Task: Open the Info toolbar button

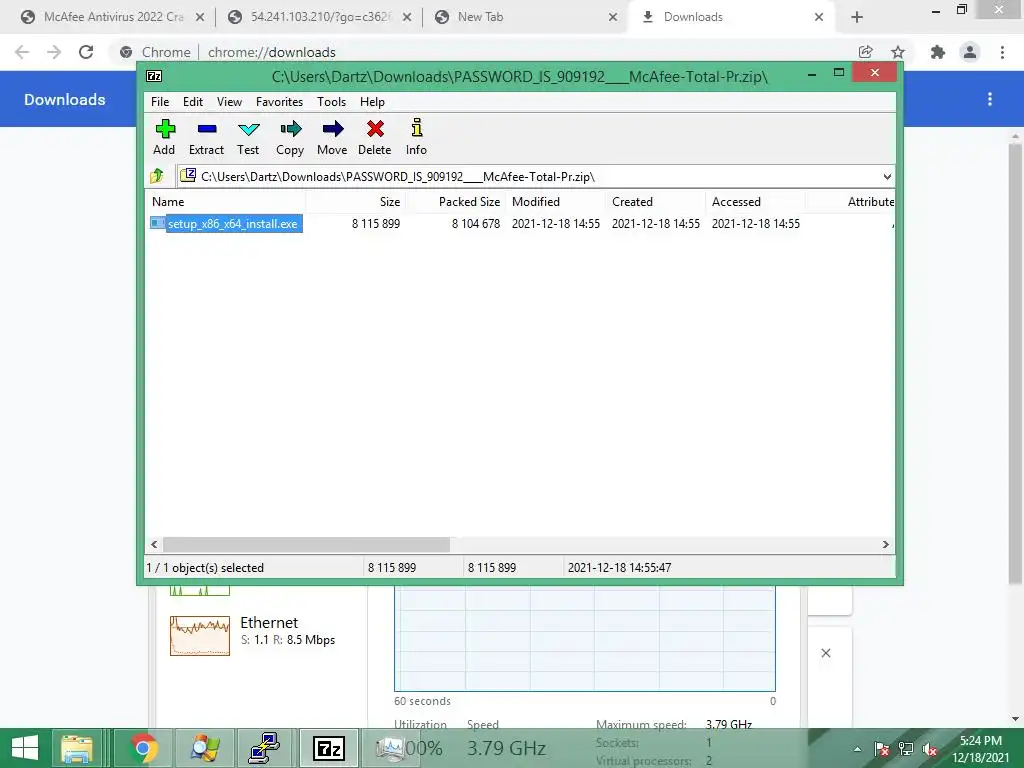Action: [416, 137]
